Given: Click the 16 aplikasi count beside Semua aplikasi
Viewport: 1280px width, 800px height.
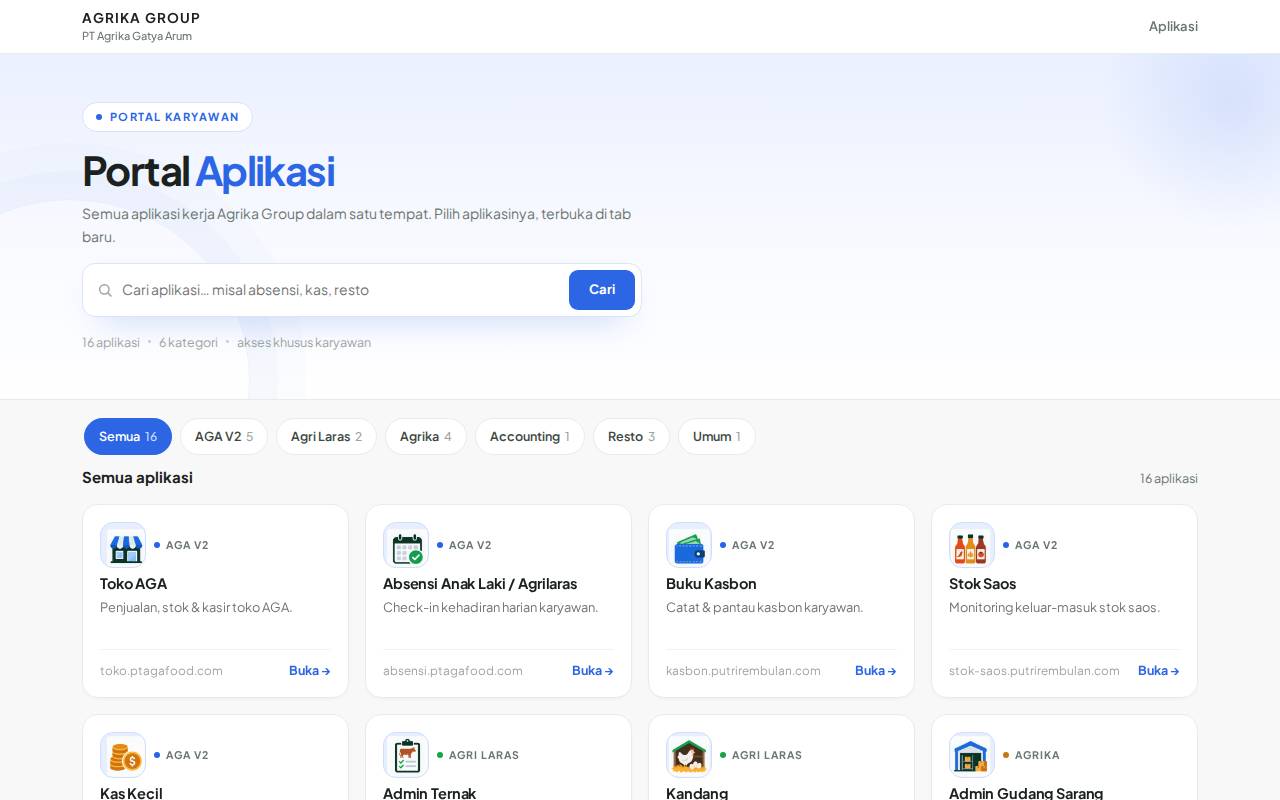Looking at the screenshot, I should (1169, 479).
